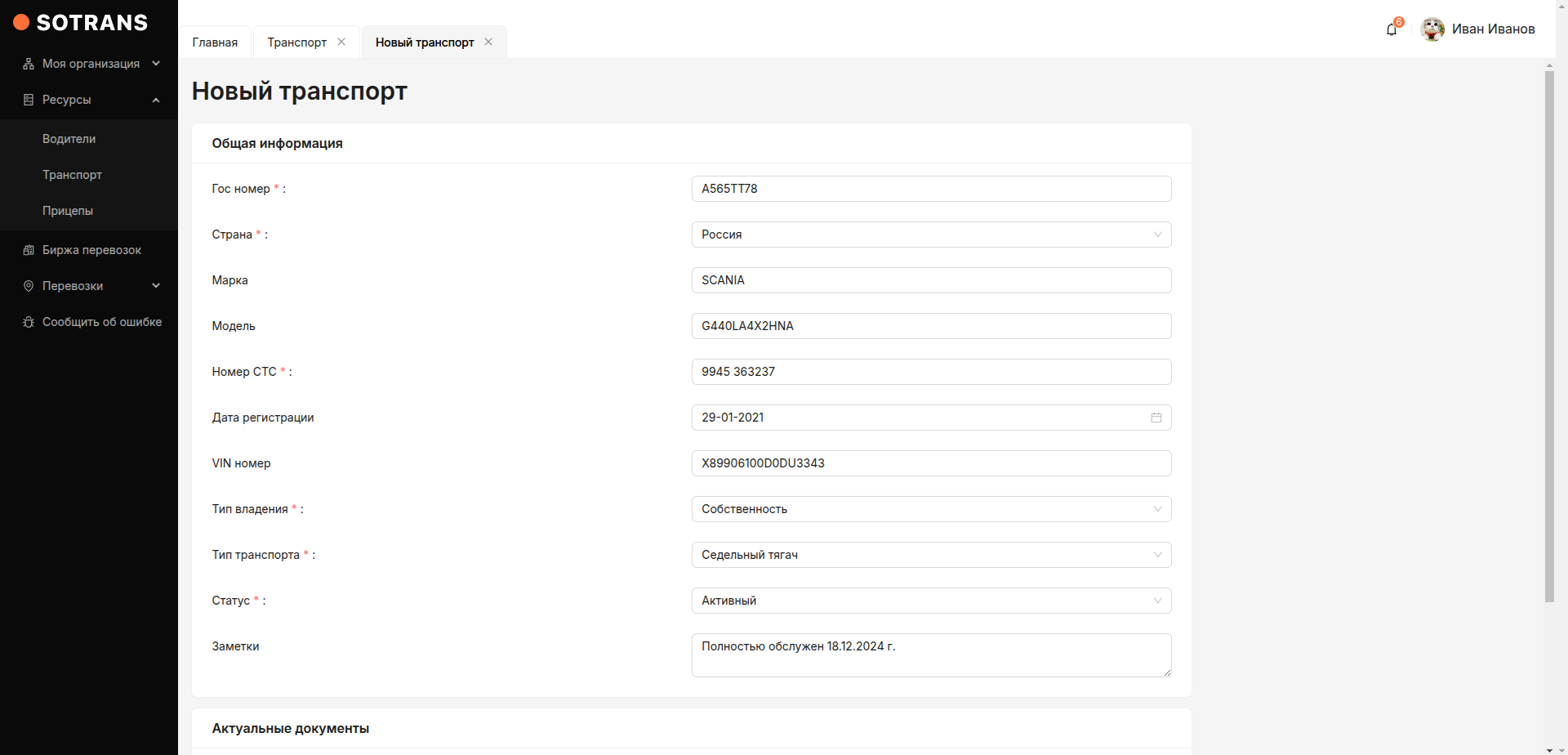Close the Новый транспорт tab
This screenshot has height=755, width=1568.
pos(488,42)
